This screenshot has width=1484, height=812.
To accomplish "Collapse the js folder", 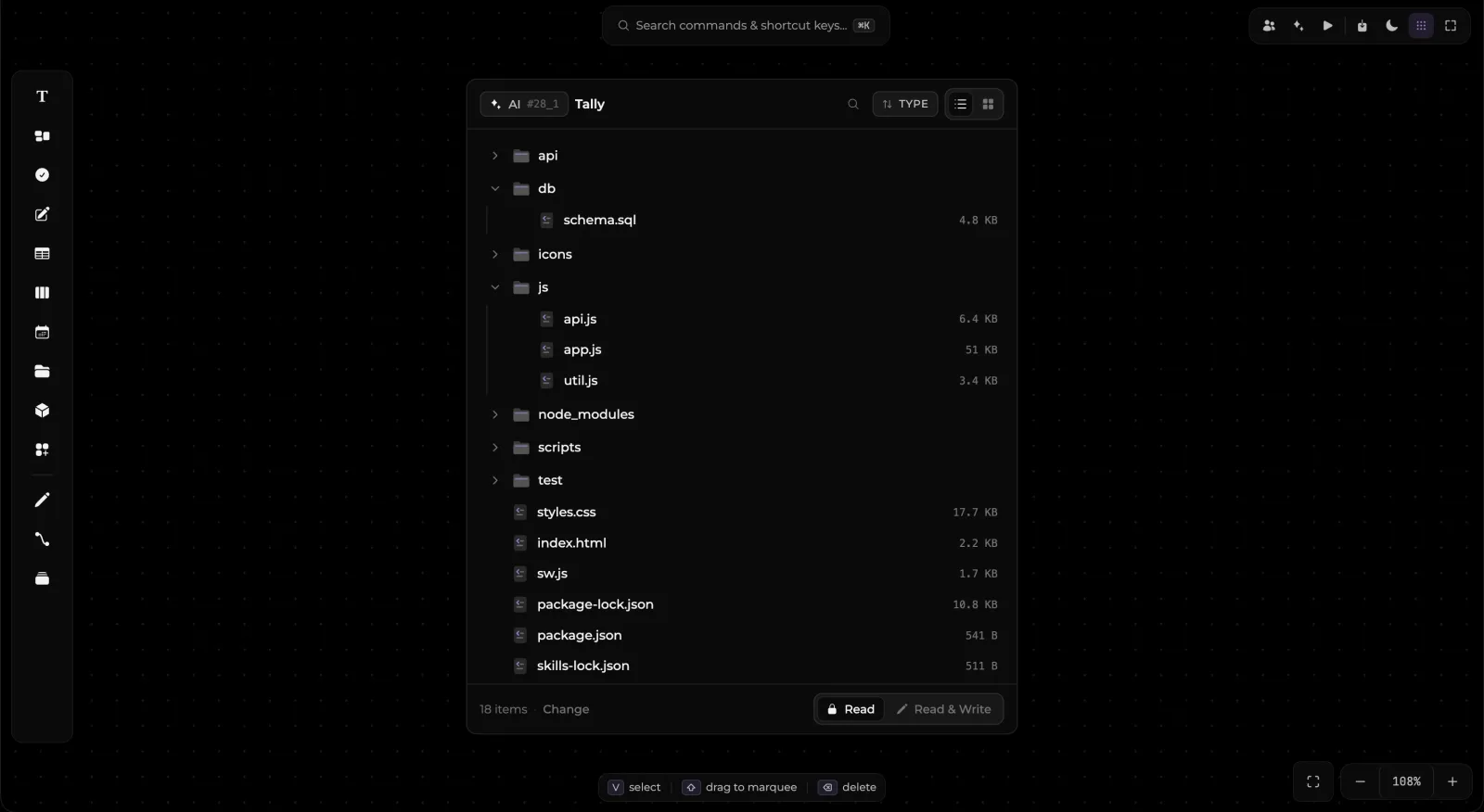I will [x=495, y=287].
